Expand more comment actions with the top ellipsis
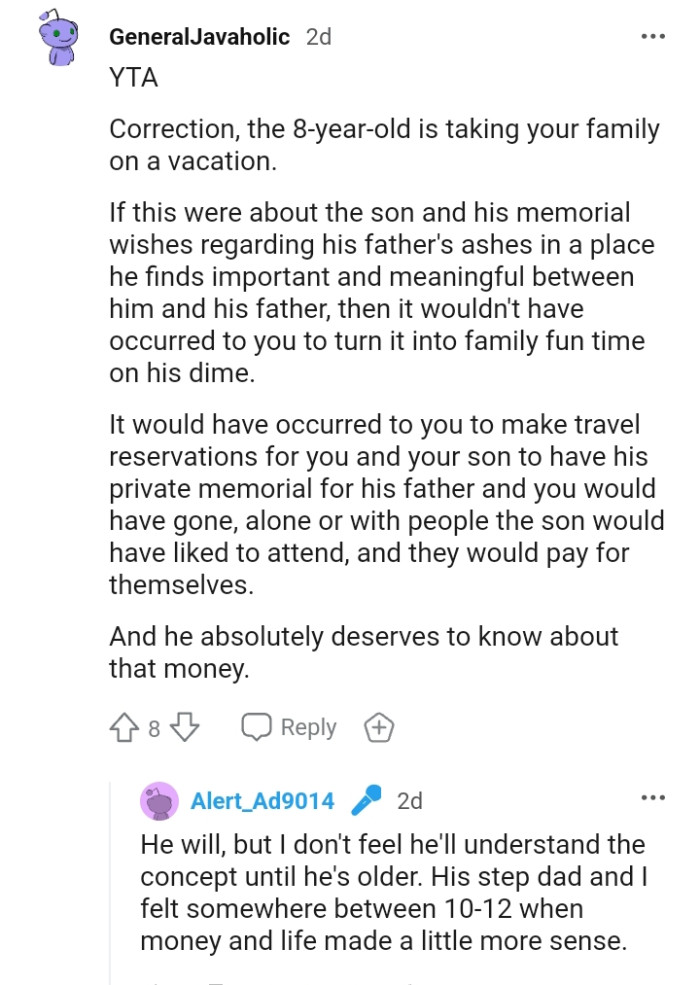The width and height of the screenshot is (700, 985). pyautogui.click(x=652, y=35)
